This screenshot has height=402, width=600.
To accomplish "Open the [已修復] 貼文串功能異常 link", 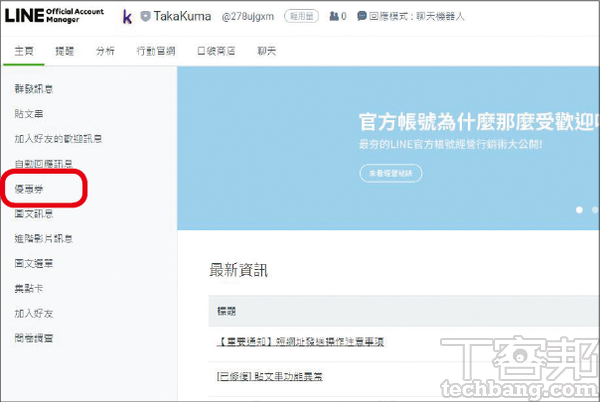I will [x=269, y=376].
